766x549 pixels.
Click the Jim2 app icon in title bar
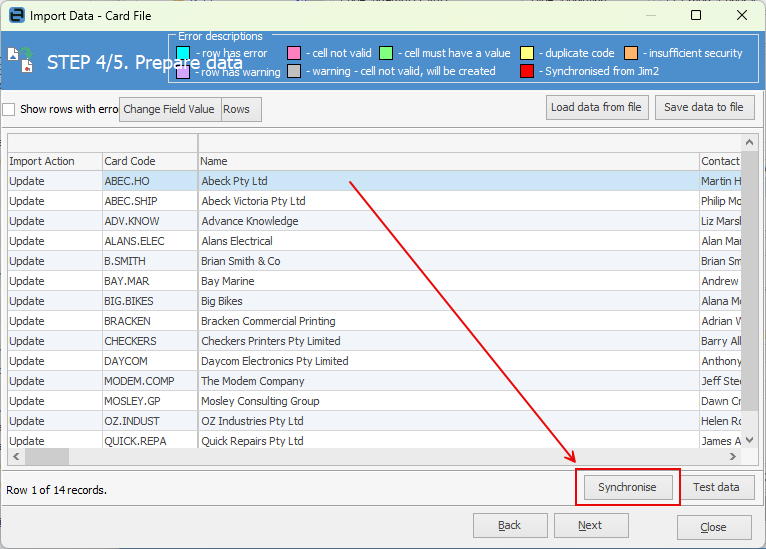point(17,16)
